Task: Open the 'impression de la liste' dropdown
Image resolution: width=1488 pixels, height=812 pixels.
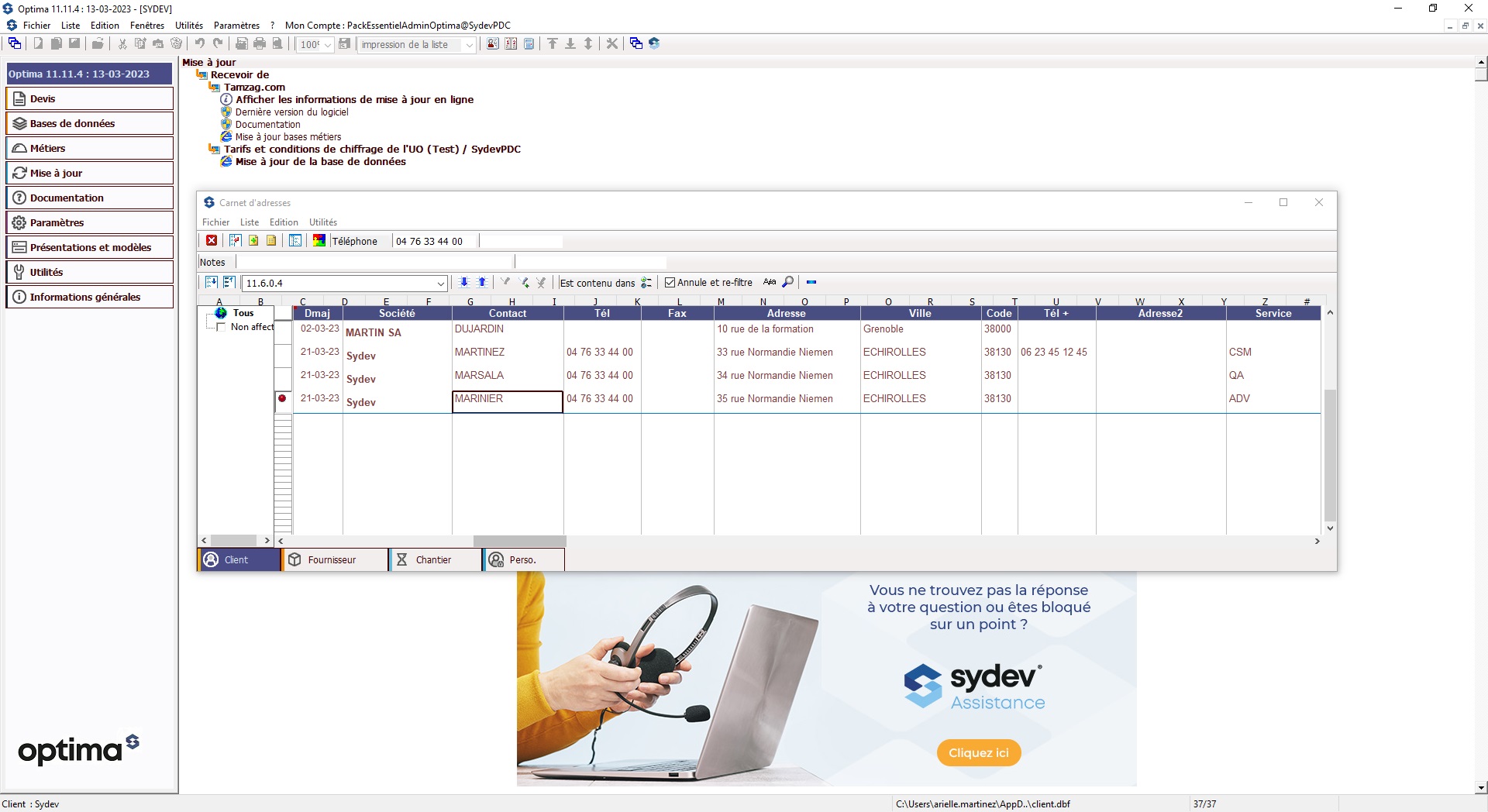Action: coord(469,45)
